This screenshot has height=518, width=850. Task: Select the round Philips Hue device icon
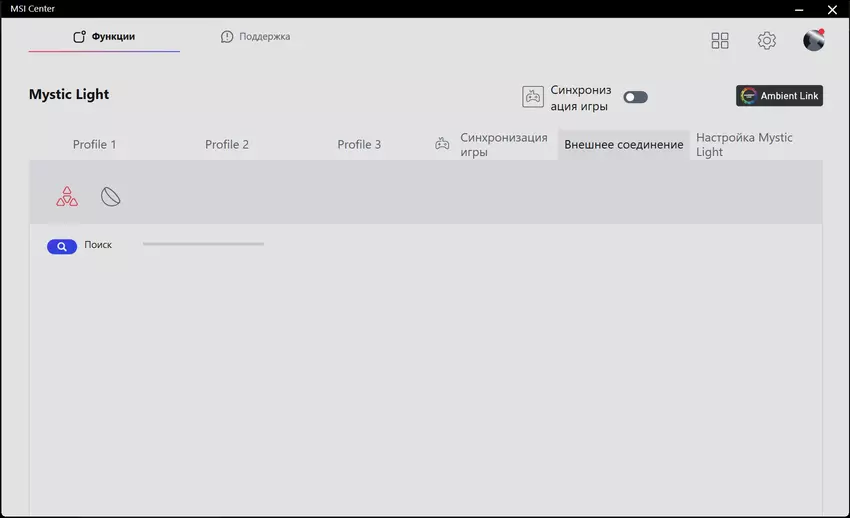(x=111, y=197)
